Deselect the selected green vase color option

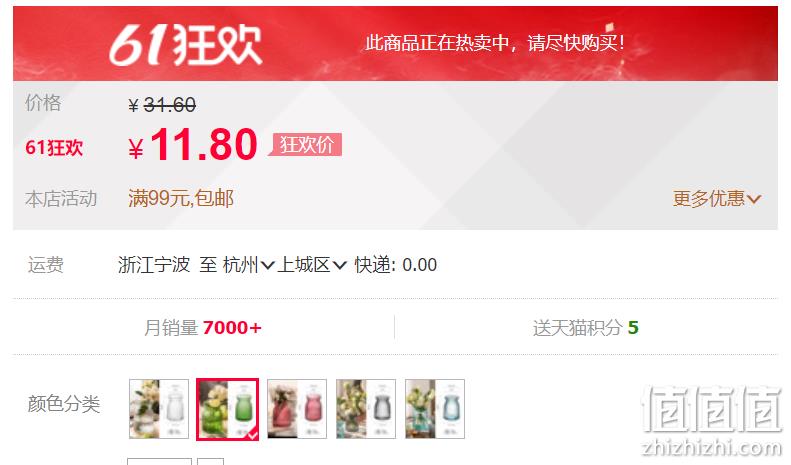tap(228, 409)
